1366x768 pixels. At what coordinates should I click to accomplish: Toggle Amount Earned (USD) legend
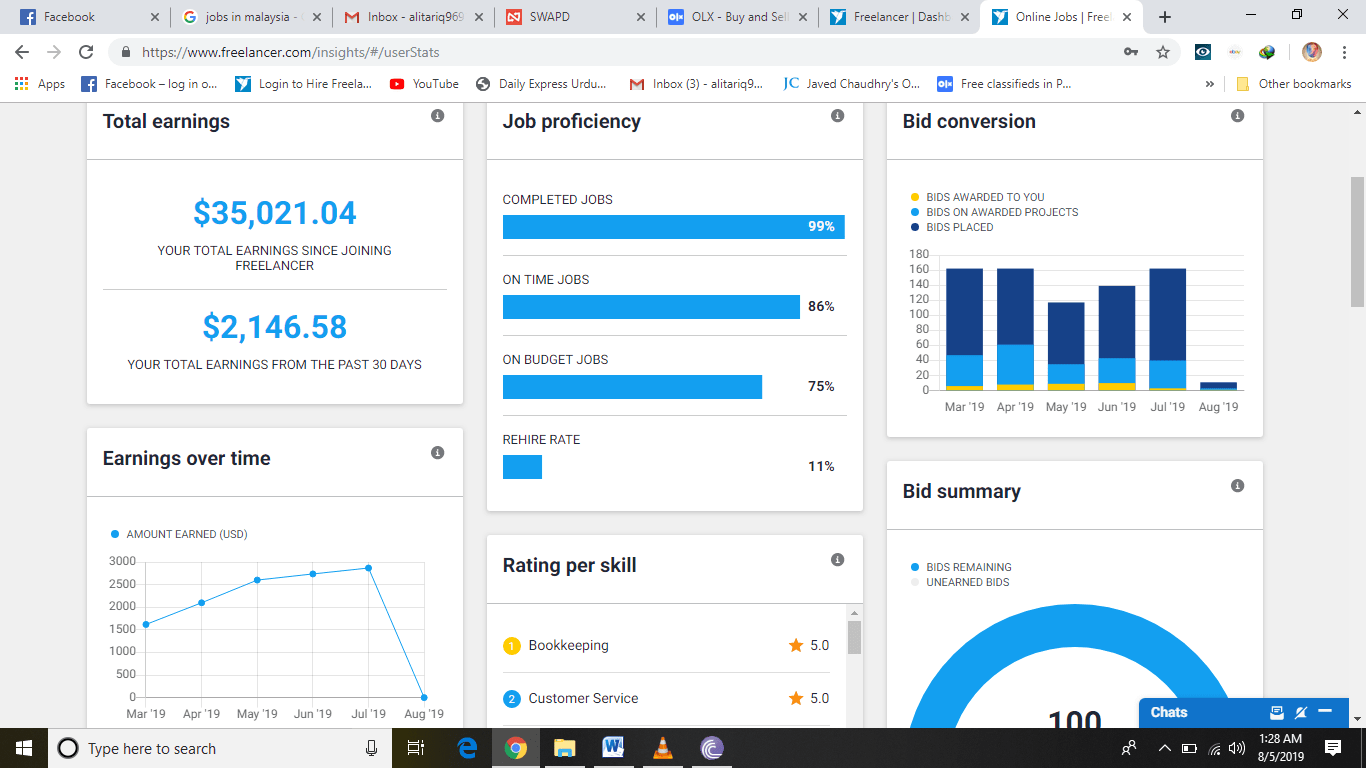tap(178, 534)
